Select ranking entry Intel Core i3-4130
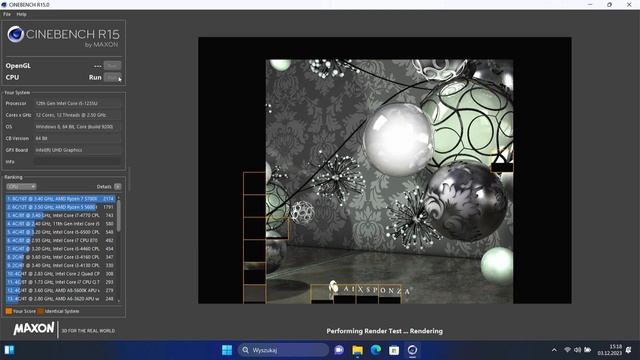 61,265
